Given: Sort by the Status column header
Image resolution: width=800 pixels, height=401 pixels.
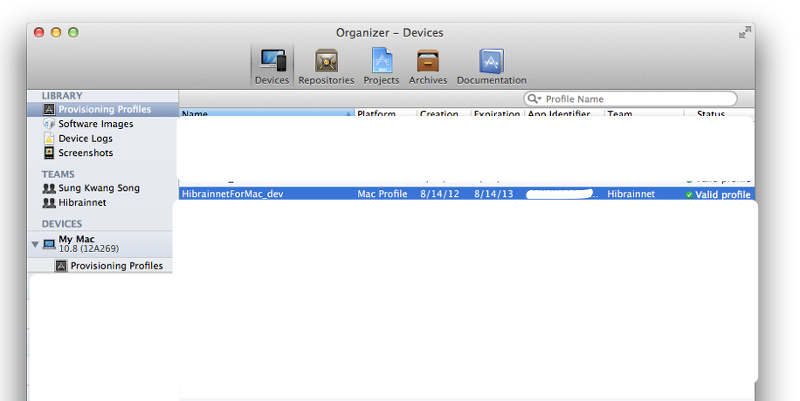Looking at the screenshot, I should pyautogui.click(x=719, y=113).
